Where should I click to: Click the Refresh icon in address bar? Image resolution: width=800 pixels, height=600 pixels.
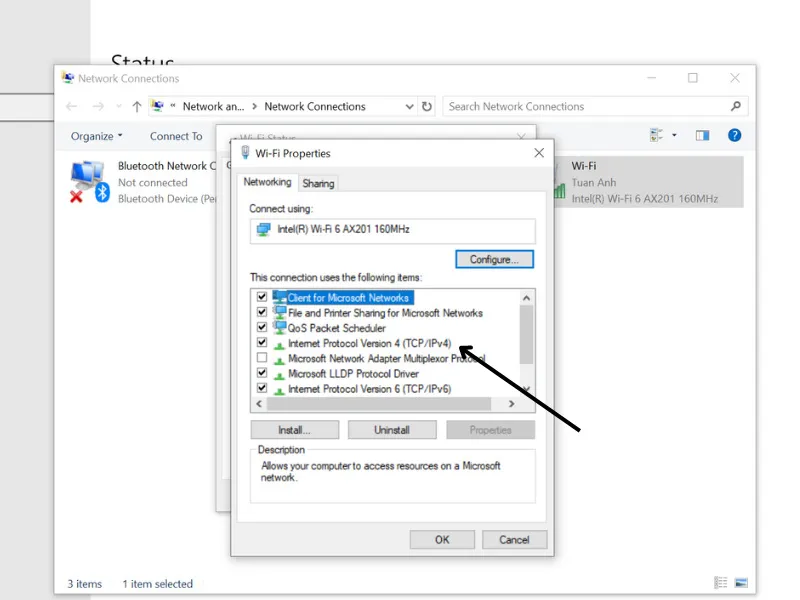click(427, 107)
